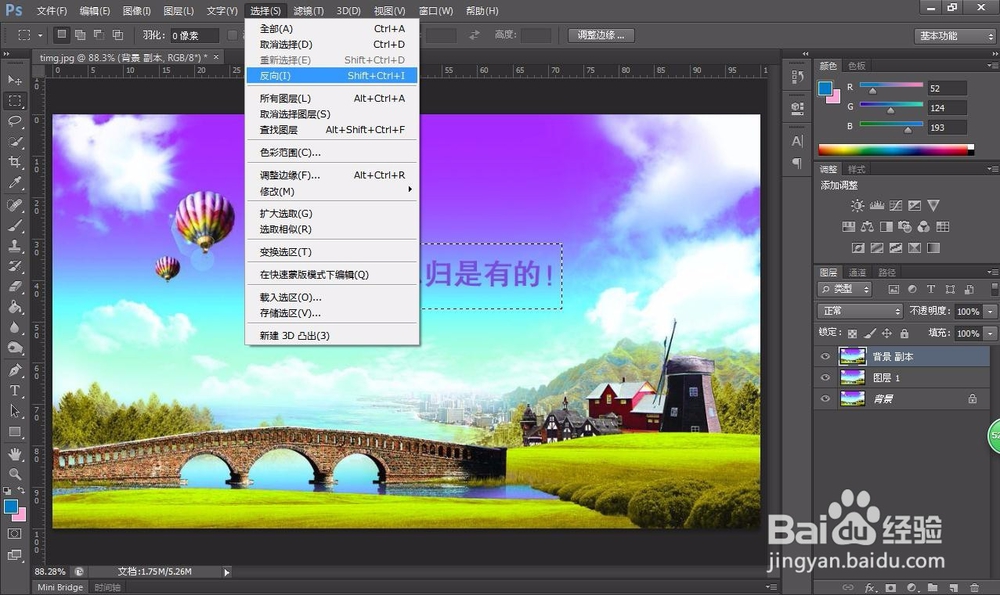Select the Move tool
The height and width of the screenshot is (595, 1000).
click(15, 80)
